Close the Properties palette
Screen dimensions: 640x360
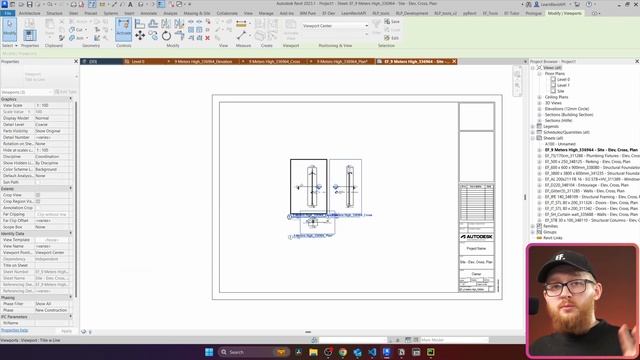click(76, 62)
